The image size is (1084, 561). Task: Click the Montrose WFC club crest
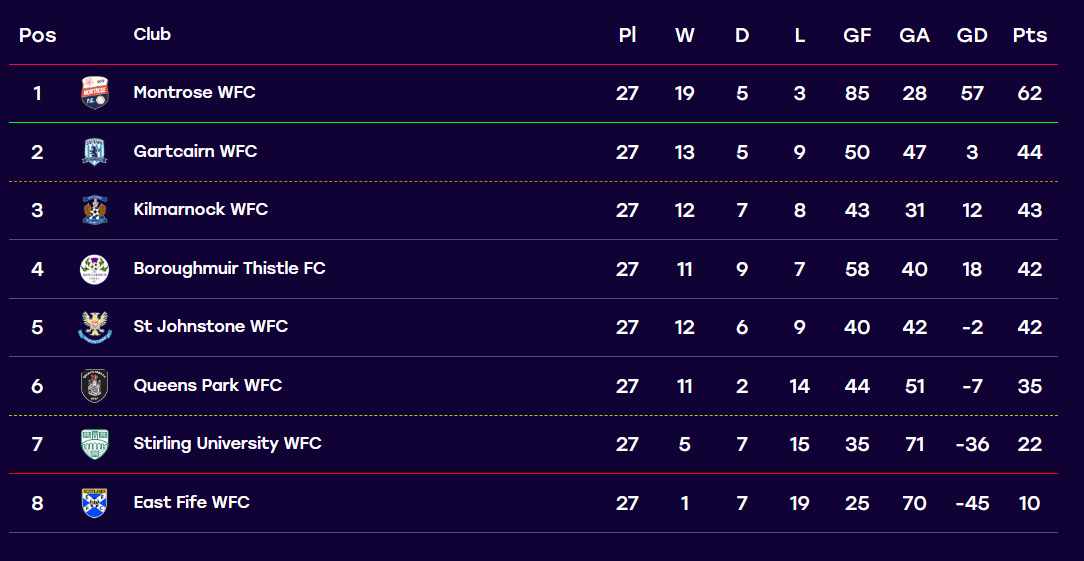click(x=95, y=93)
